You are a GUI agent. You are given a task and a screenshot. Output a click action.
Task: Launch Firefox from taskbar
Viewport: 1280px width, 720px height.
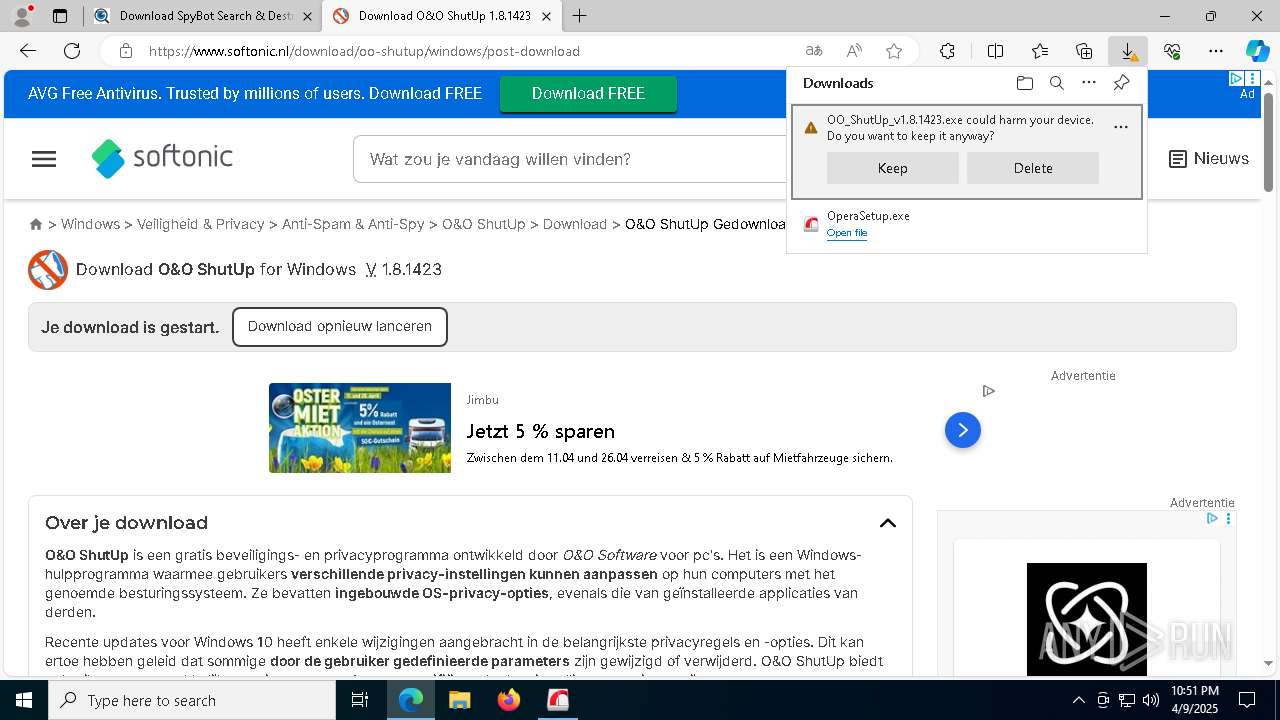tap(509, 700)
